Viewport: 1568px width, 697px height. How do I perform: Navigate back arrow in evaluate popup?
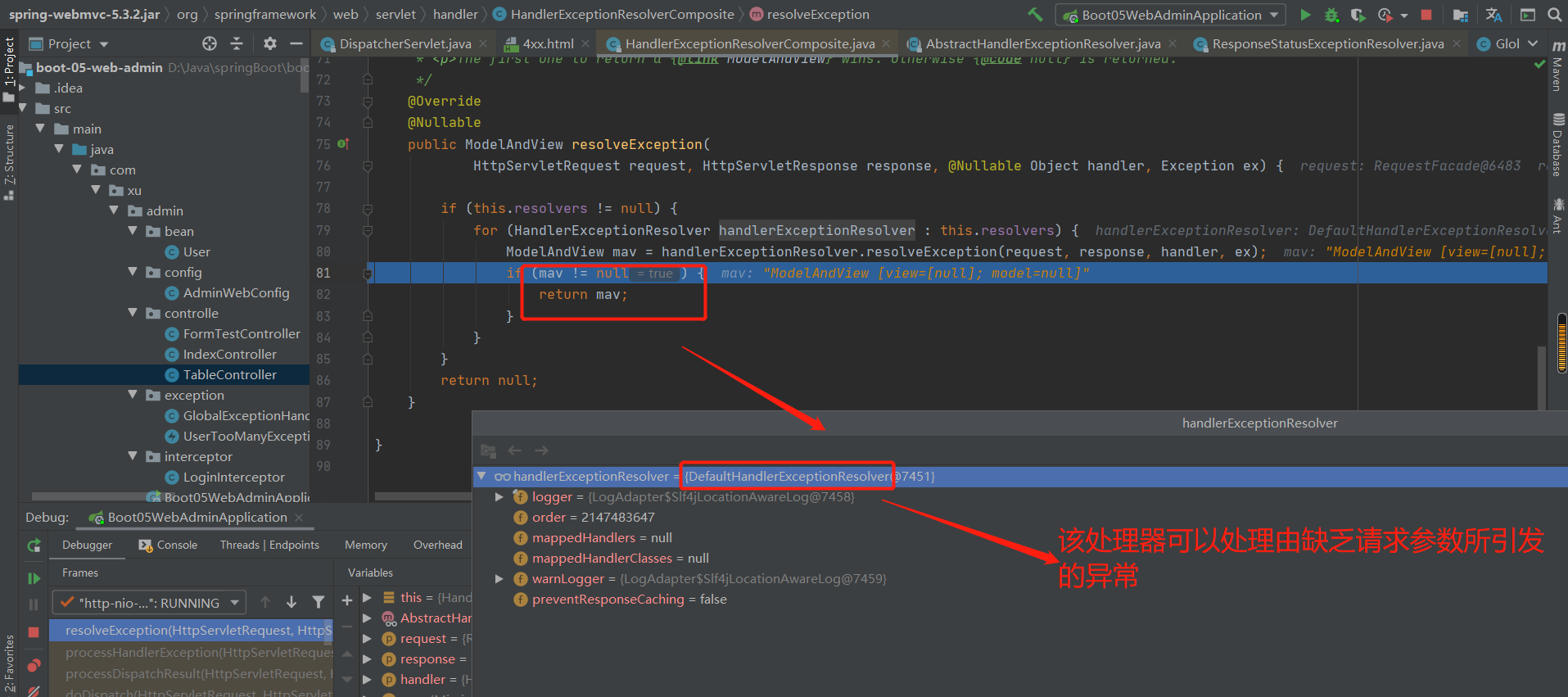click(x=514, y=450)
